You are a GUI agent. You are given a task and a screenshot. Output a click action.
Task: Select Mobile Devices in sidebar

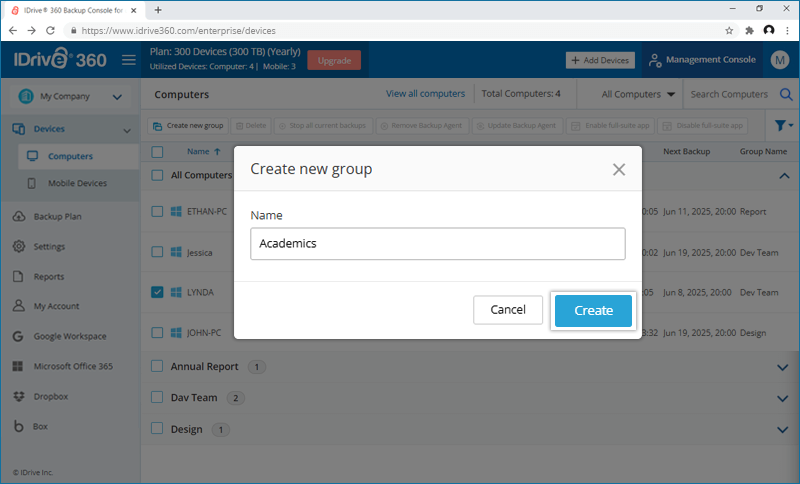point(77,184)
